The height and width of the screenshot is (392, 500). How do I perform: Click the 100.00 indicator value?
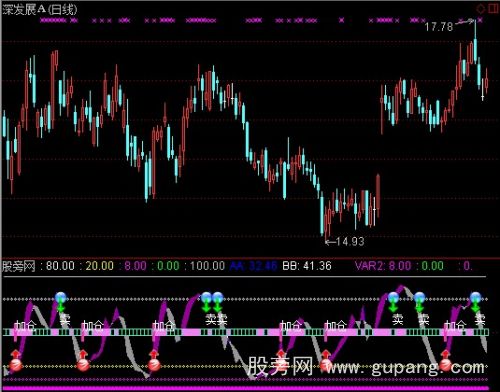tap(207, 266)
